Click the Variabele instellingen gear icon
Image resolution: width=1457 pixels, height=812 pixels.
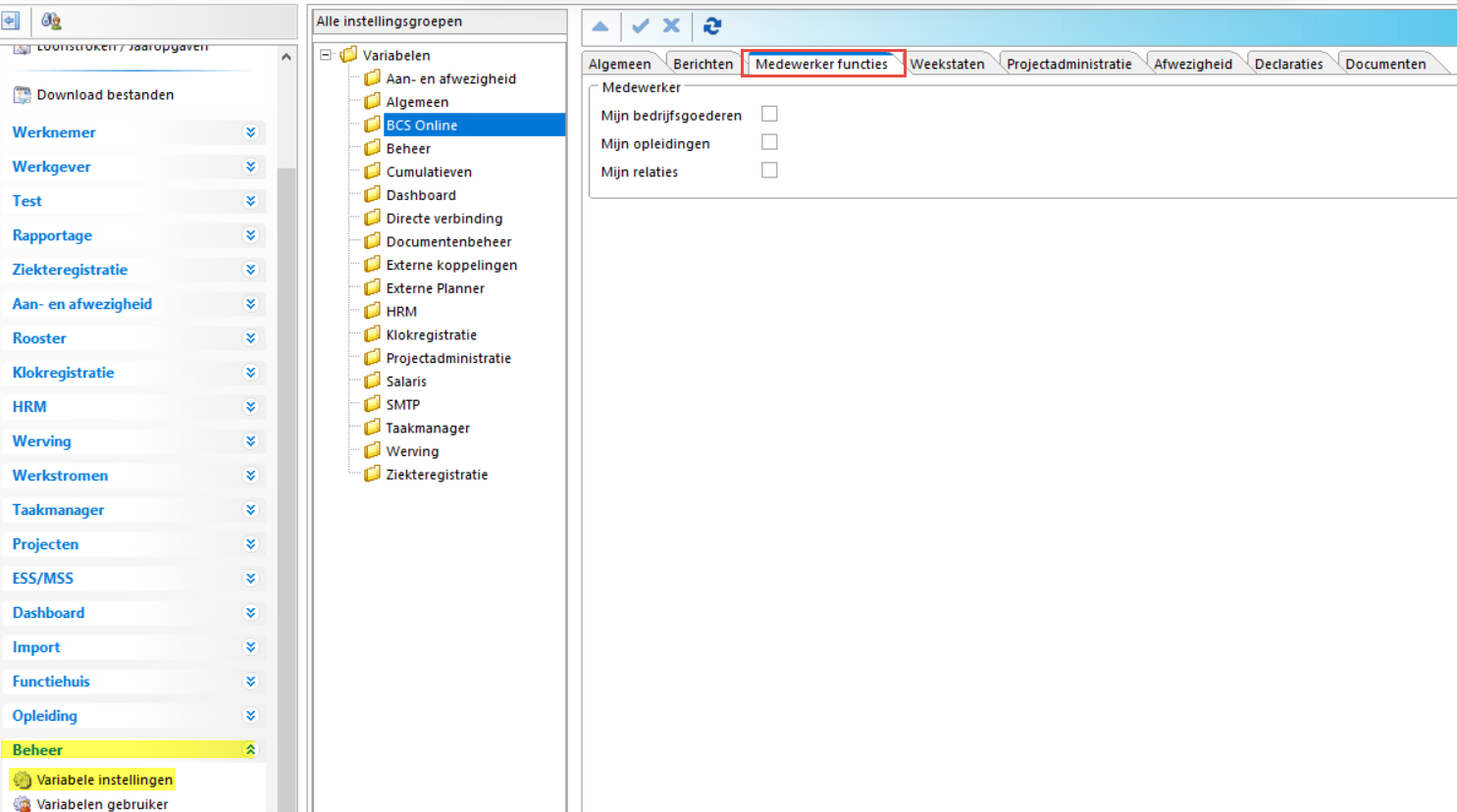[22, 781]
